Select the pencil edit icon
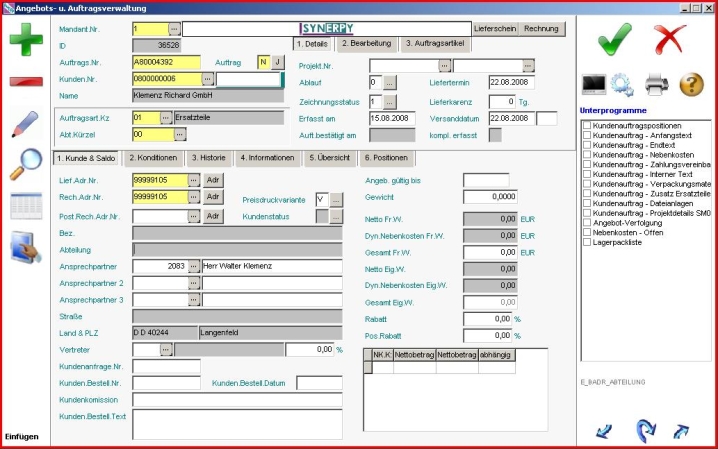Viewport: 718px width, 449px height. pyautogui.click(x=24, y=122)
